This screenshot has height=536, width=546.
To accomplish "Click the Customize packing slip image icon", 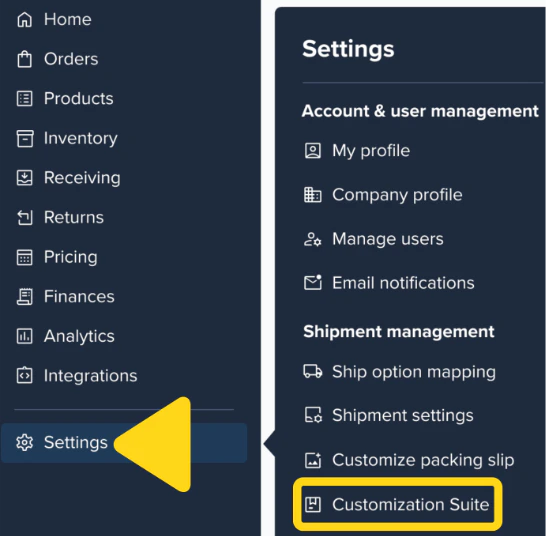I will click(x=313, y=460).
